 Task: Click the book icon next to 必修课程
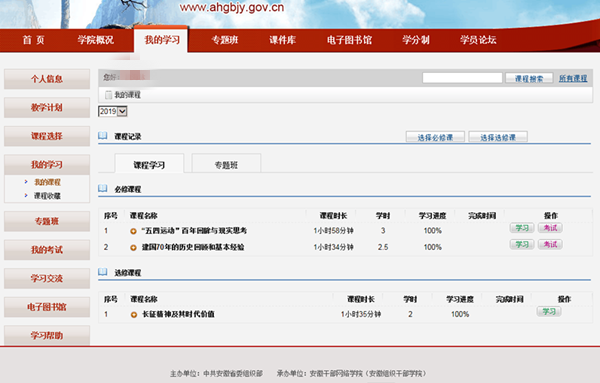103,188
